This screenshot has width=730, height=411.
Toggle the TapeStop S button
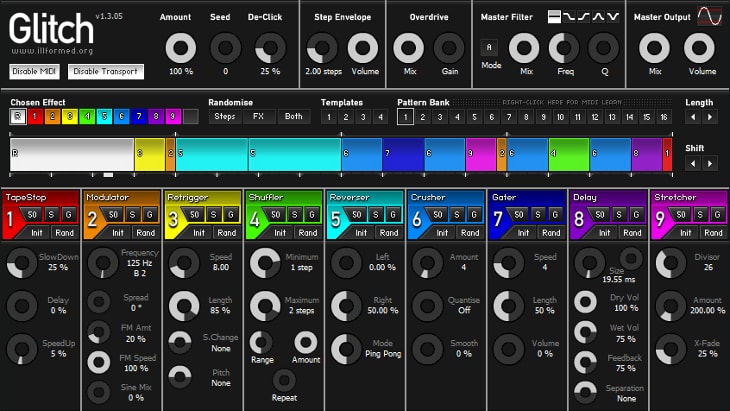click(x=51, y=215)
